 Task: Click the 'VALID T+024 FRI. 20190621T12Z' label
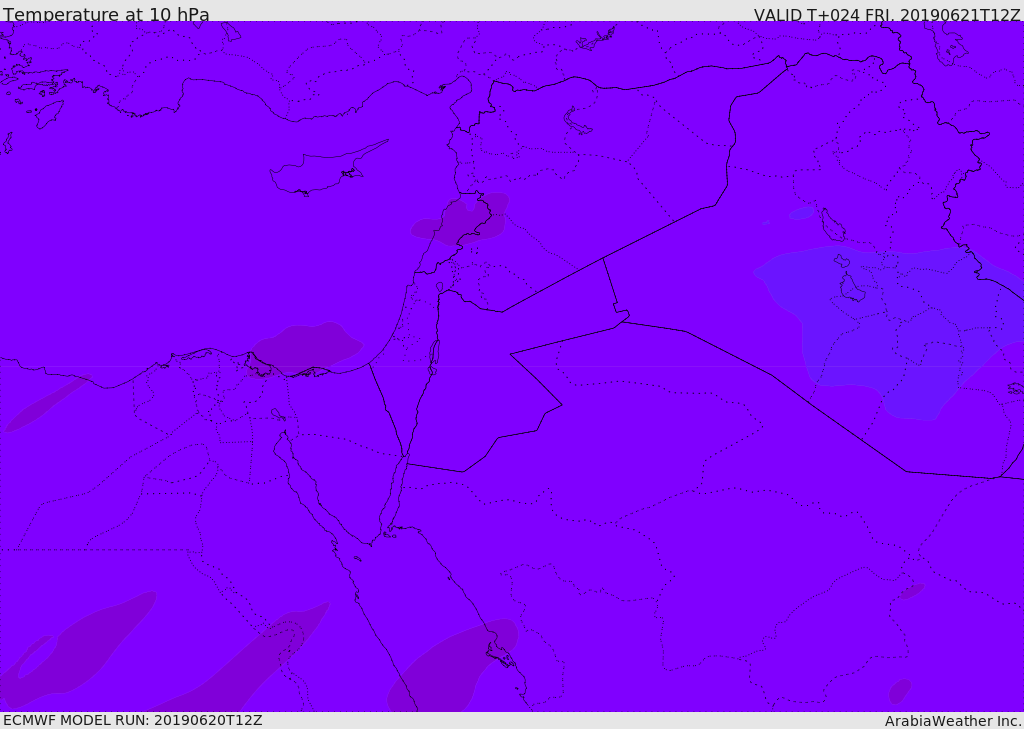pyautogui.click(x=887, y=14)
